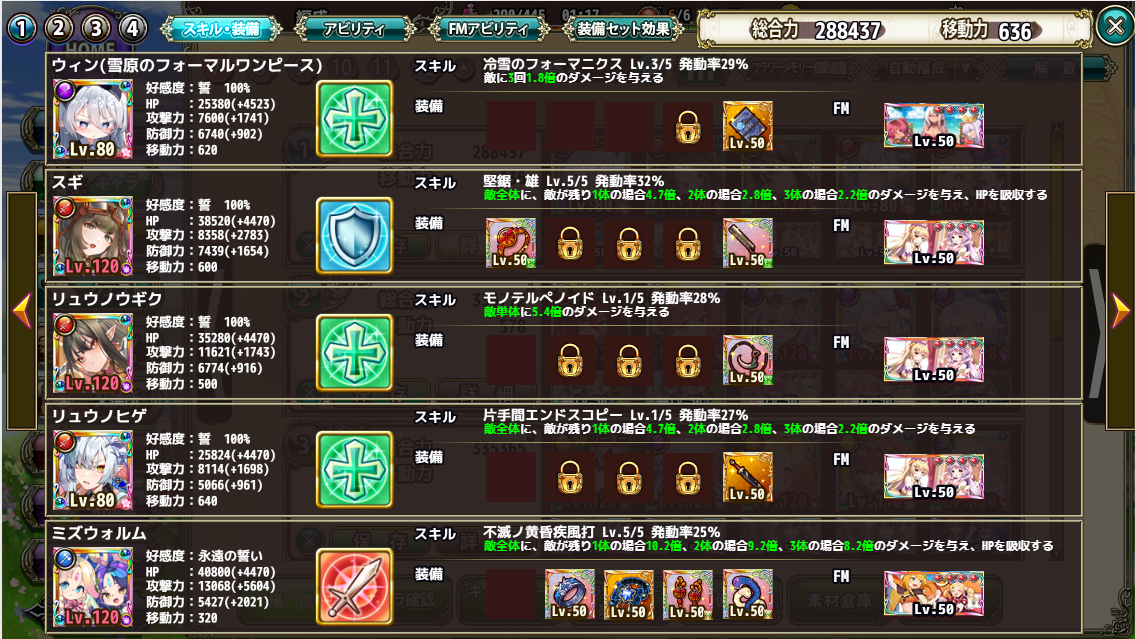Select Mizuwolm's blue ring equipment Lv.50

[570, 593]
